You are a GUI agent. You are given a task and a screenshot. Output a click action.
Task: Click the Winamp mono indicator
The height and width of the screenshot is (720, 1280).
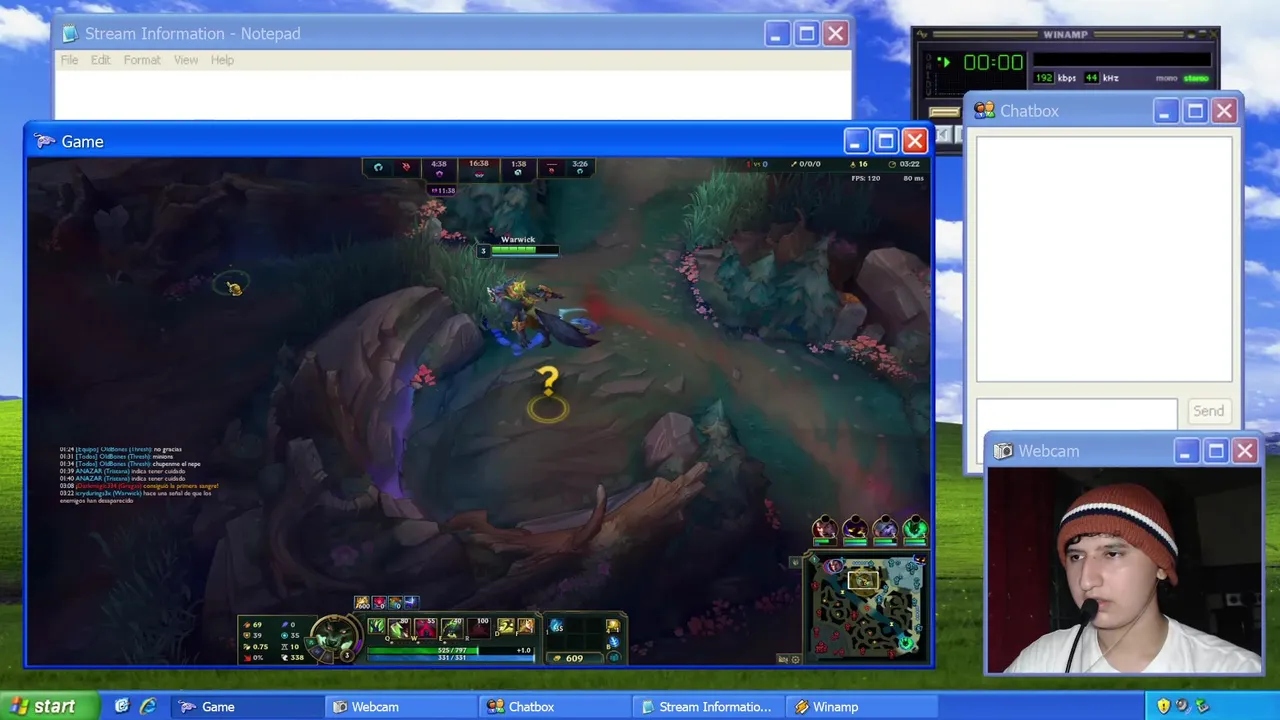click(1166, 78)
